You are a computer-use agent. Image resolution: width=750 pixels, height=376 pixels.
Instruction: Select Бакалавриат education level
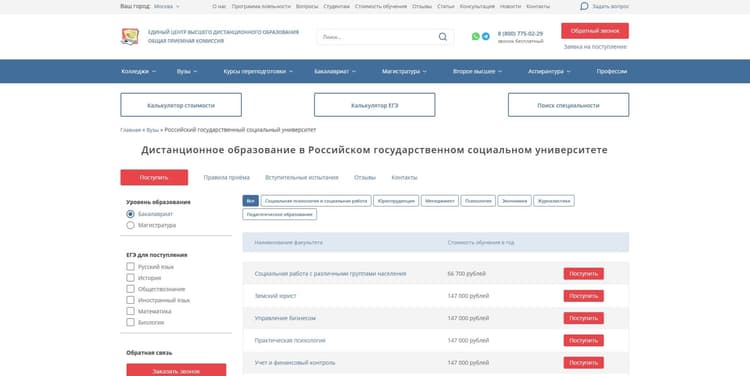click(130, 214)
